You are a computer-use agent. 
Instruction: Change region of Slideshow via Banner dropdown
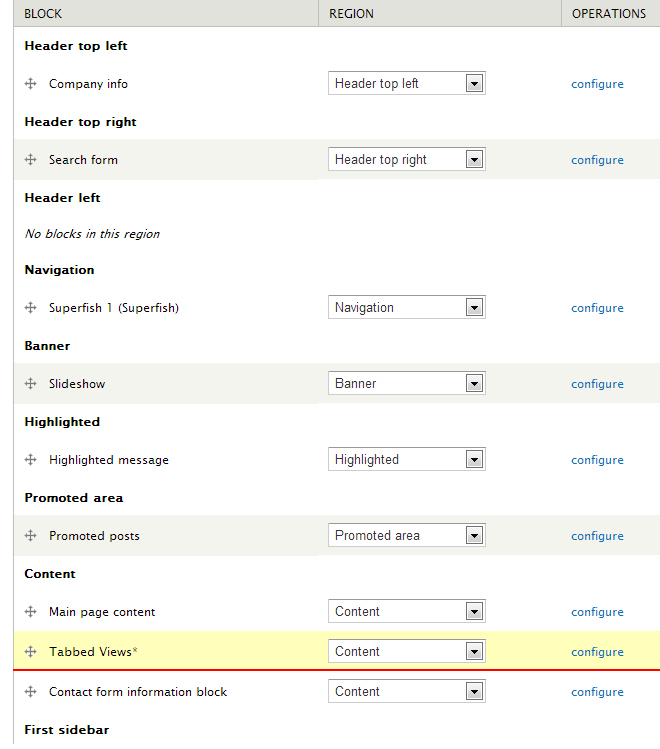tap(406, 383)
